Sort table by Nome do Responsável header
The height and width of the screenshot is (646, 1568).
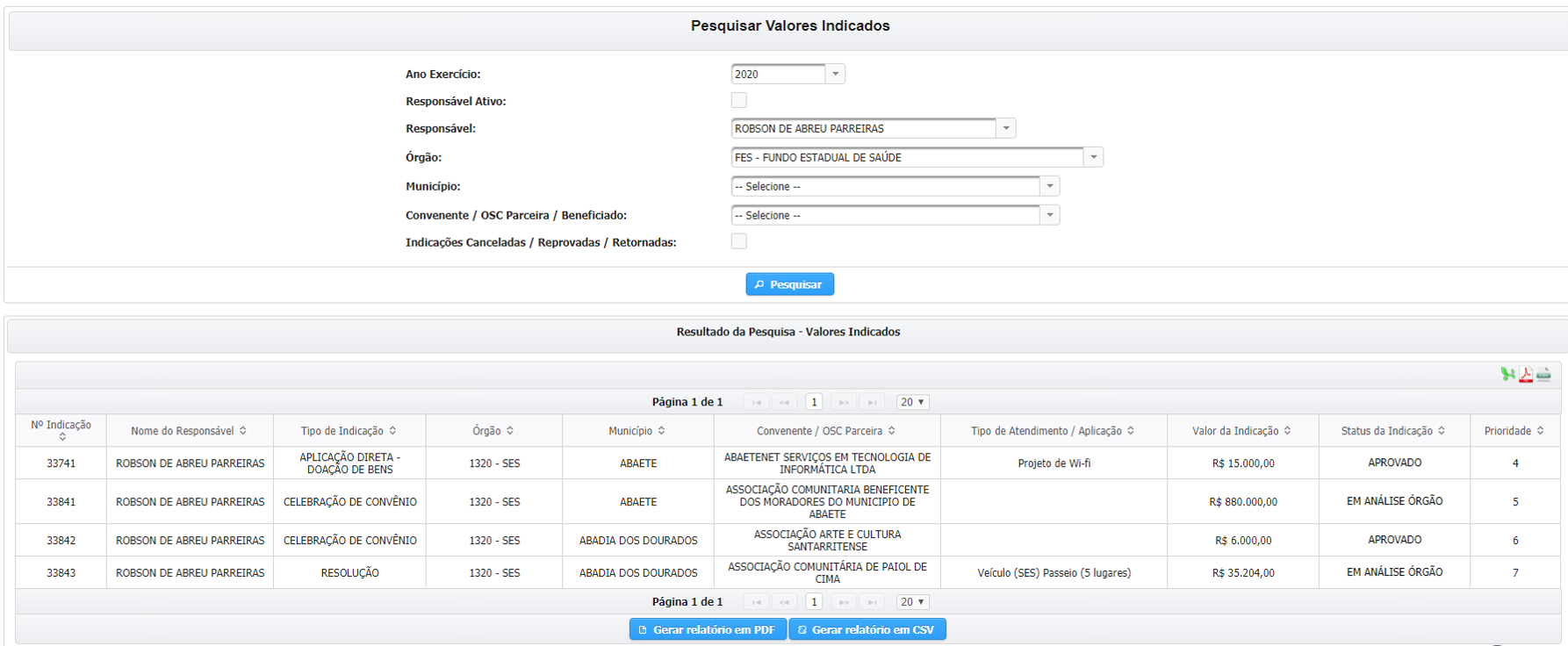pyautogui.click(x=190, y=431)
